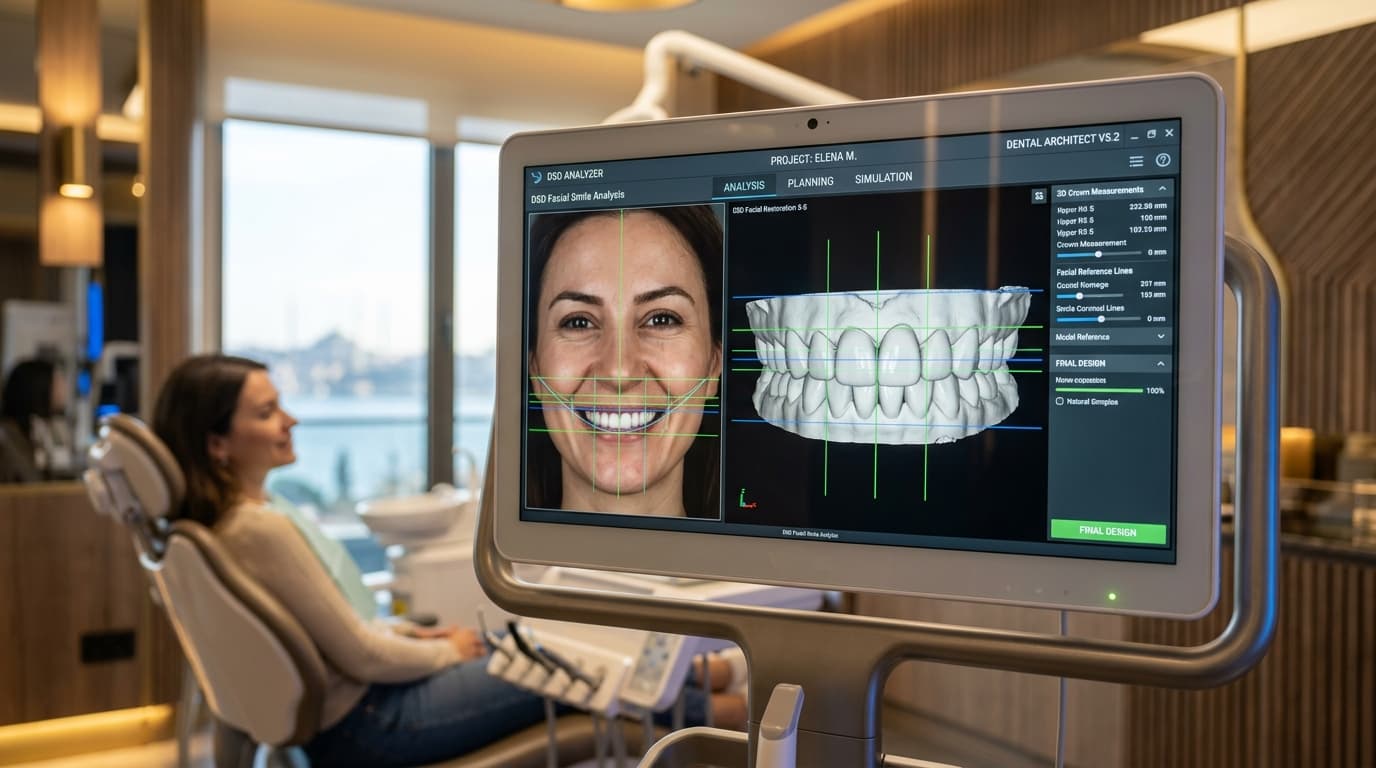Enable the Natural Simplex checkbox
This screenshot has height=768, width=1376.
(x=1060, y=401)
